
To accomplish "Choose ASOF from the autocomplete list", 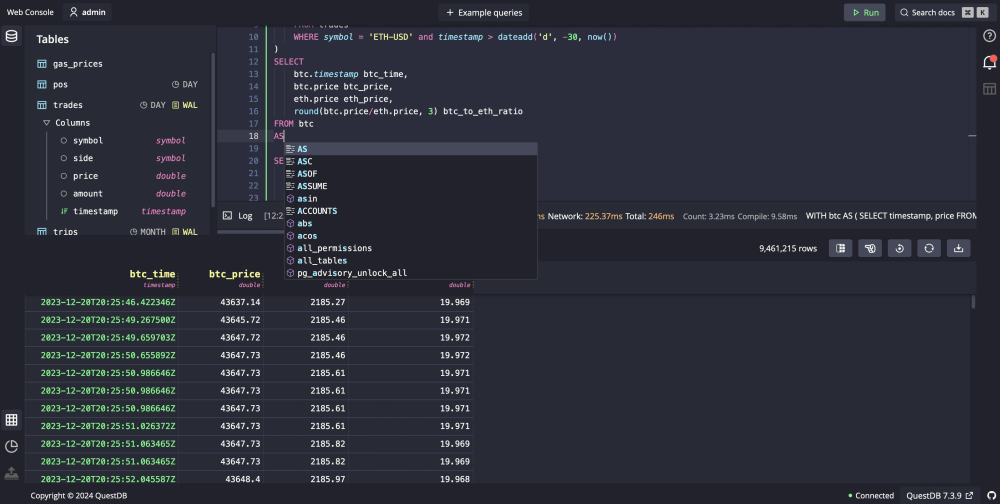I will [x=411, y=174].
